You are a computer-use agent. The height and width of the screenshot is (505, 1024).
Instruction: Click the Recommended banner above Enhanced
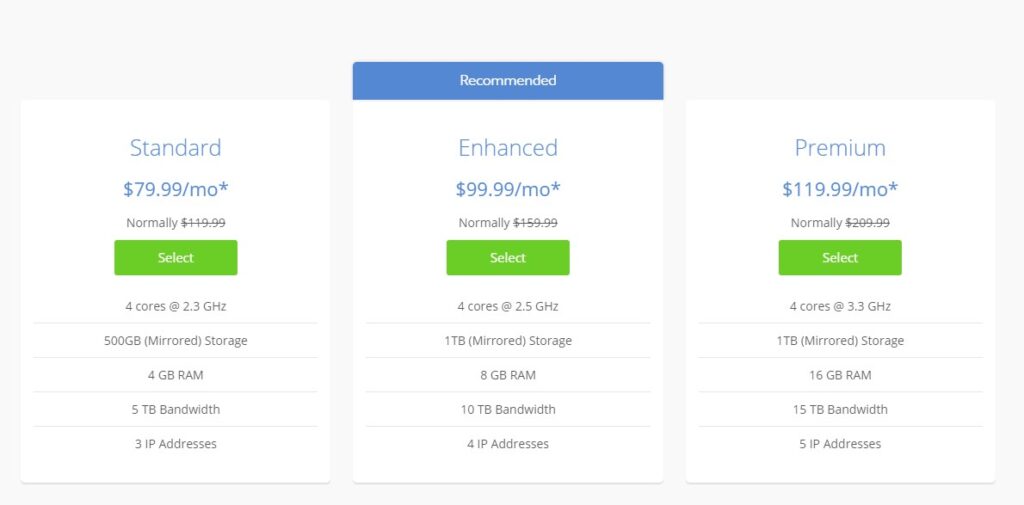coord(508,80)
